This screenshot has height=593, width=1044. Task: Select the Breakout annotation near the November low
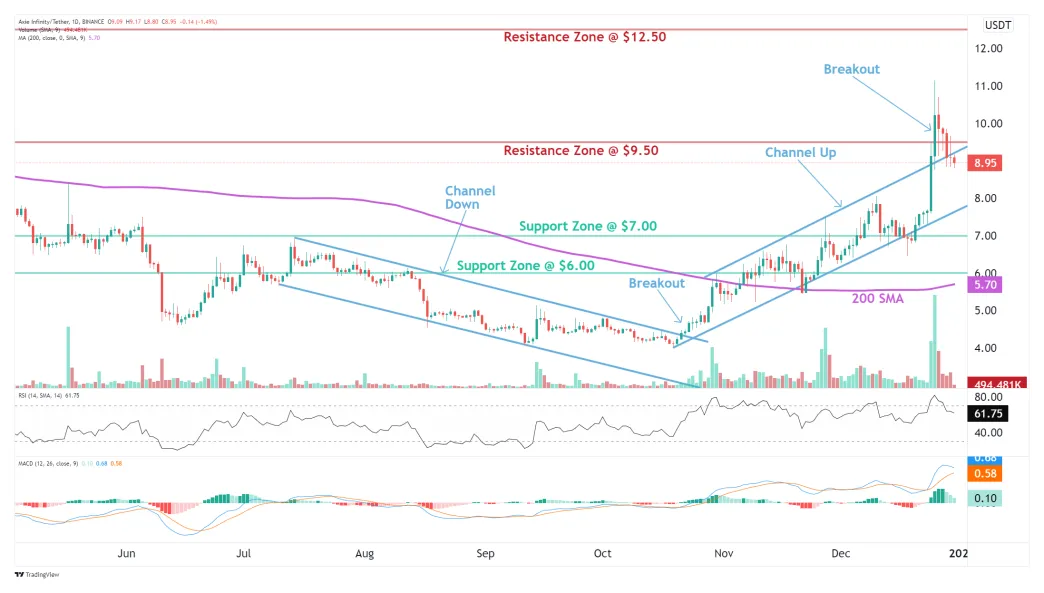tap(656, 283)
